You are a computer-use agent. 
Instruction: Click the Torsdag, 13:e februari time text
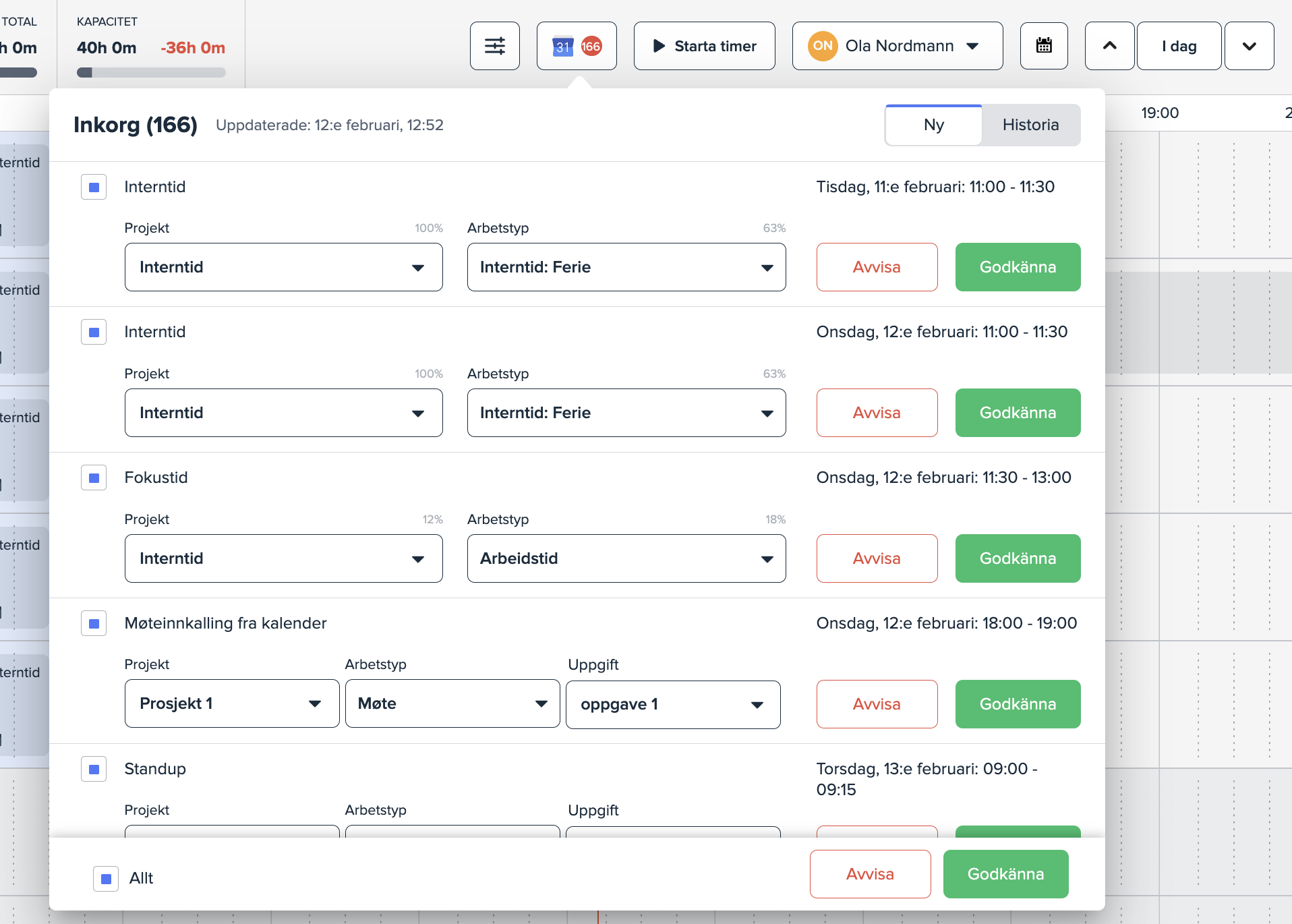click(927, 779)
